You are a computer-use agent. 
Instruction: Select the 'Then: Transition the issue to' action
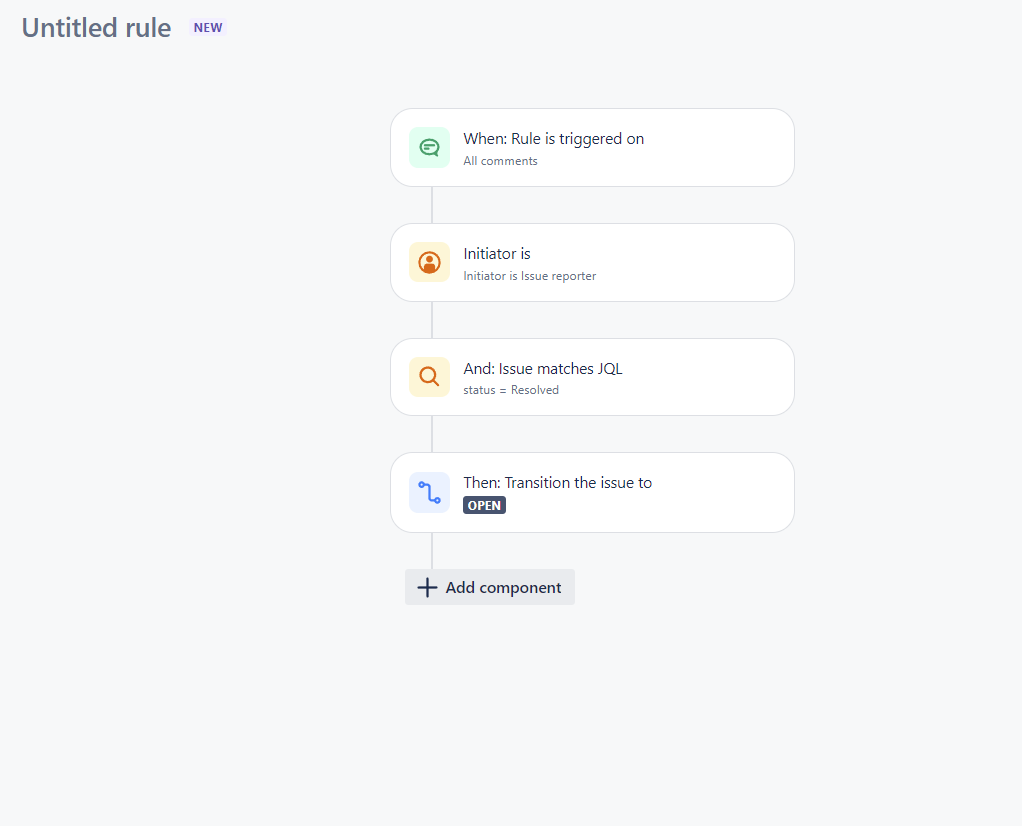tap(592, 492)
